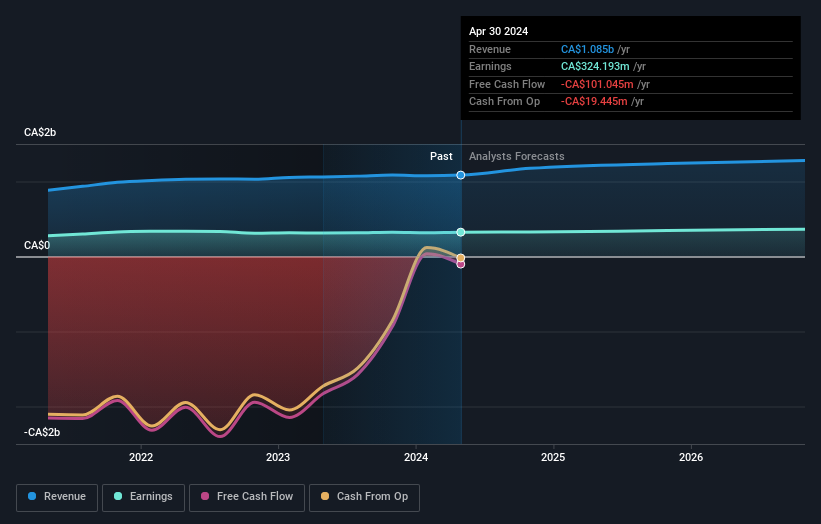Viewport: 821px width, 524px height.
Task: Click the teal Earnings data point marker
Action: pyautogui.click(x=461, y=232)
